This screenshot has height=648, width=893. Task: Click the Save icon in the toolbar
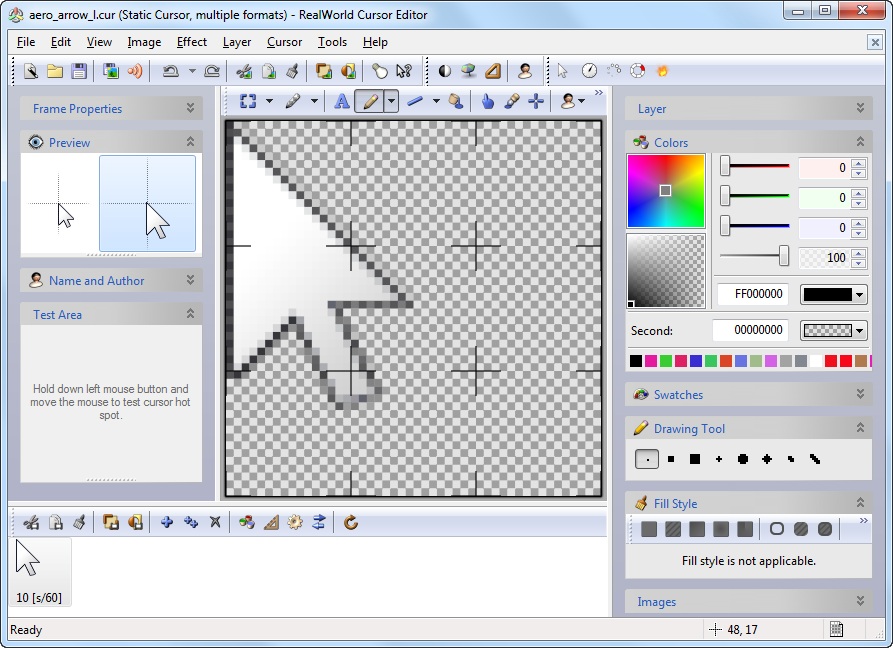click(79, 71)
